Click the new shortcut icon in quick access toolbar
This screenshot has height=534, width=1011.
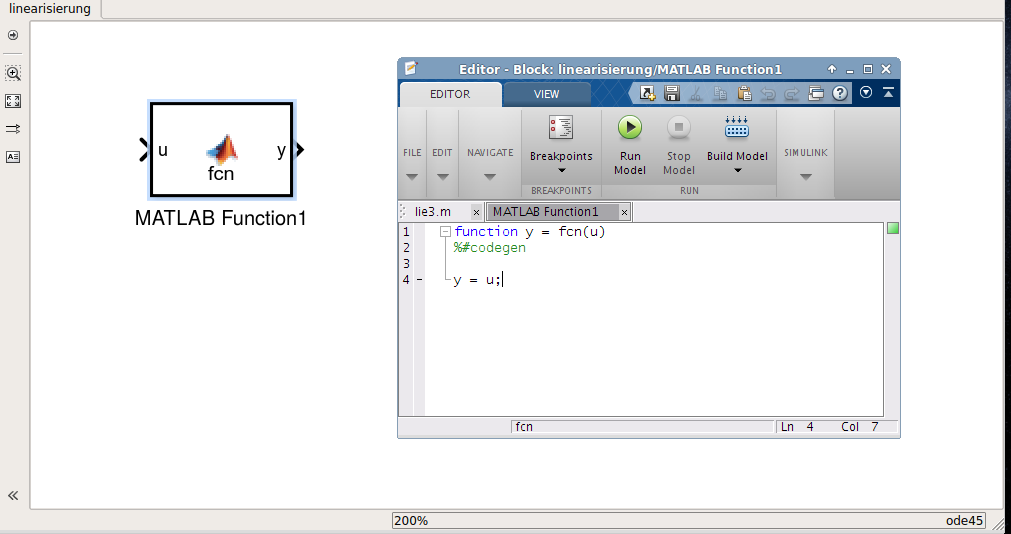coord(647,94)
